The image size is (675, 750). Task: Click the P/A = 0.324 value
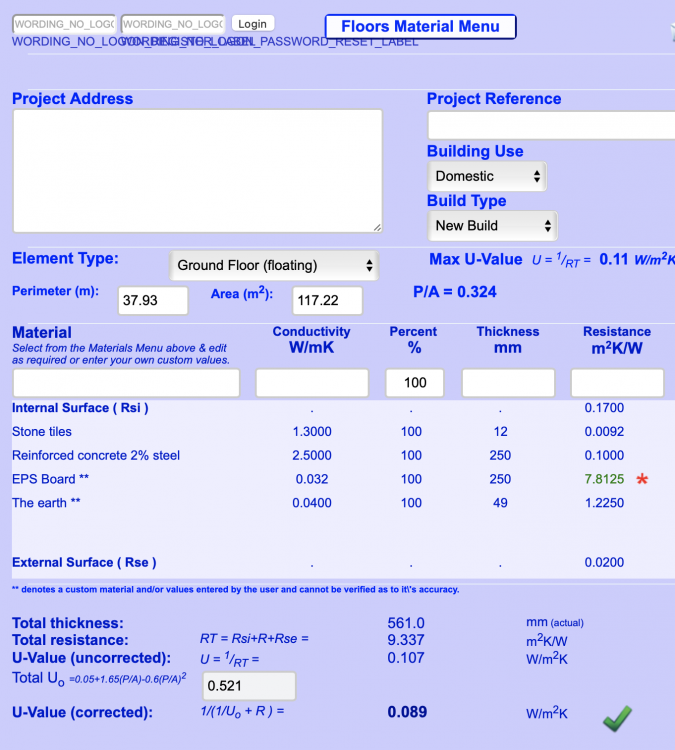pyautogui.click(x=455, y=292)
